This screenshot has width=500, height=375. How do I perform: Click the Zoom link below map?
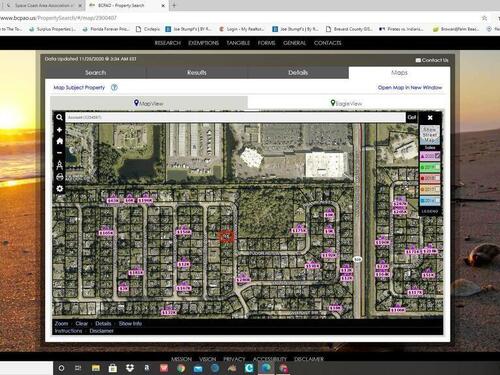pos(61,323)
